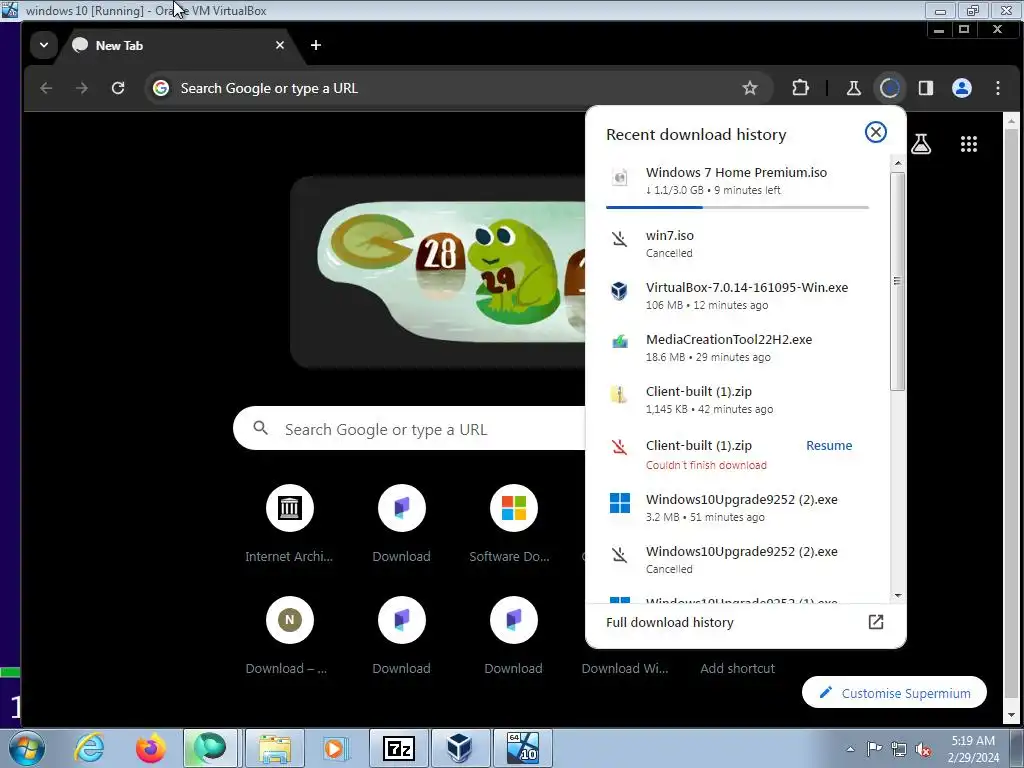Image resolution: width=1024 pixels, height=768 pixels.
Task: Click the browser forward arrow
Action: point(82,88)
